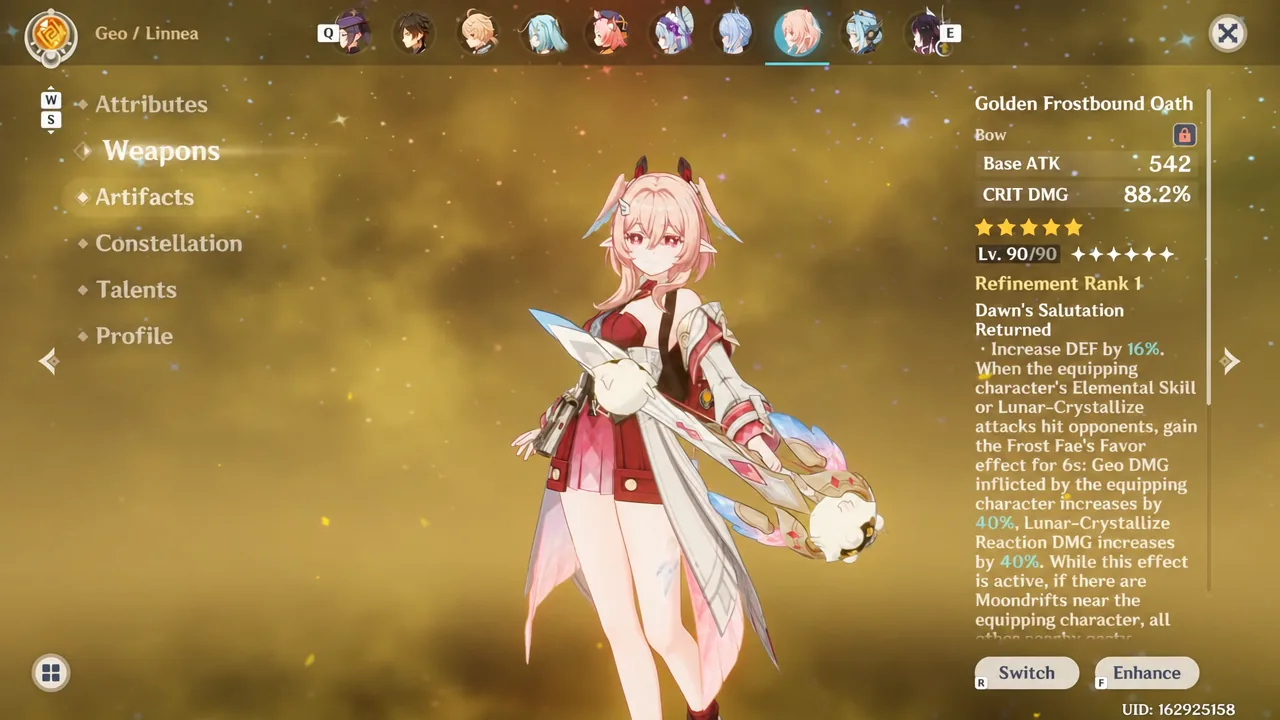Open the Talents menu
Screen dimensions: 1280x720
point(136,290)
